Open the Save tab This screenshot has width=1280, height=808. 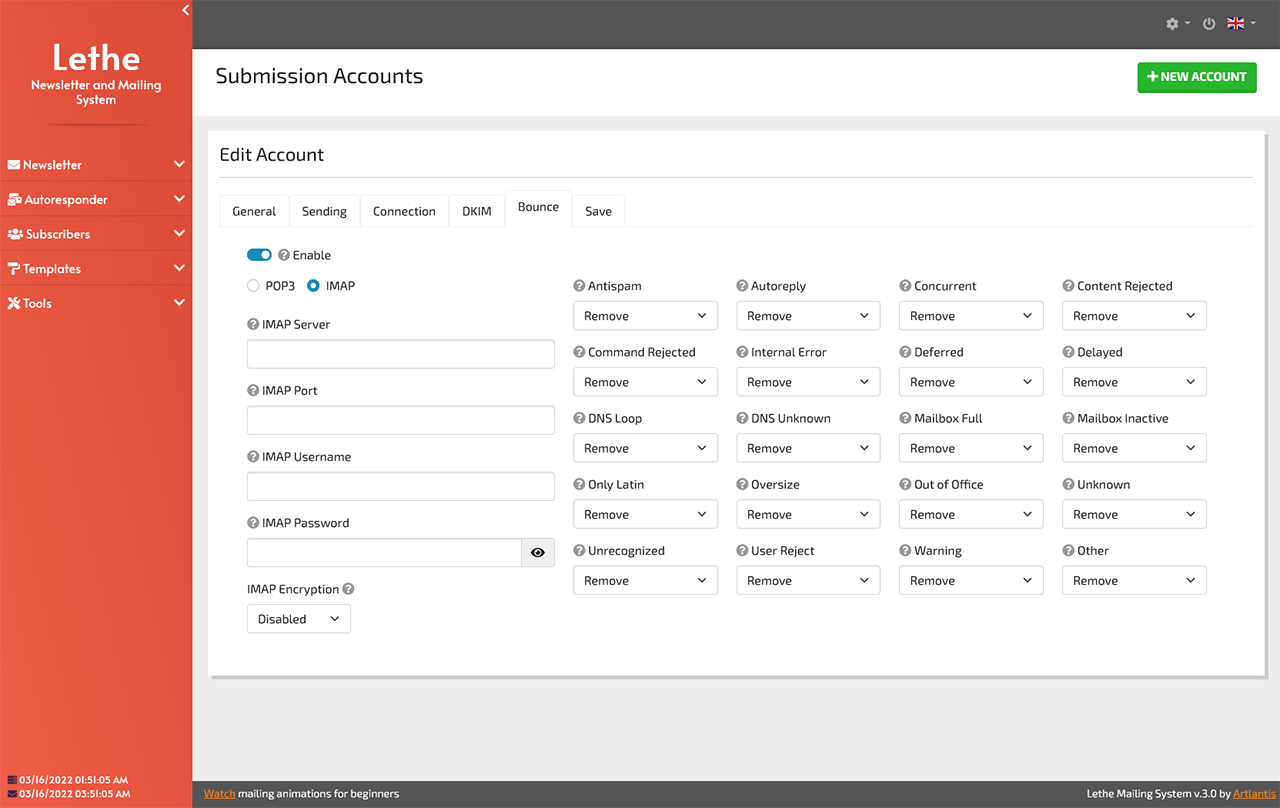[x=598, y=211]
